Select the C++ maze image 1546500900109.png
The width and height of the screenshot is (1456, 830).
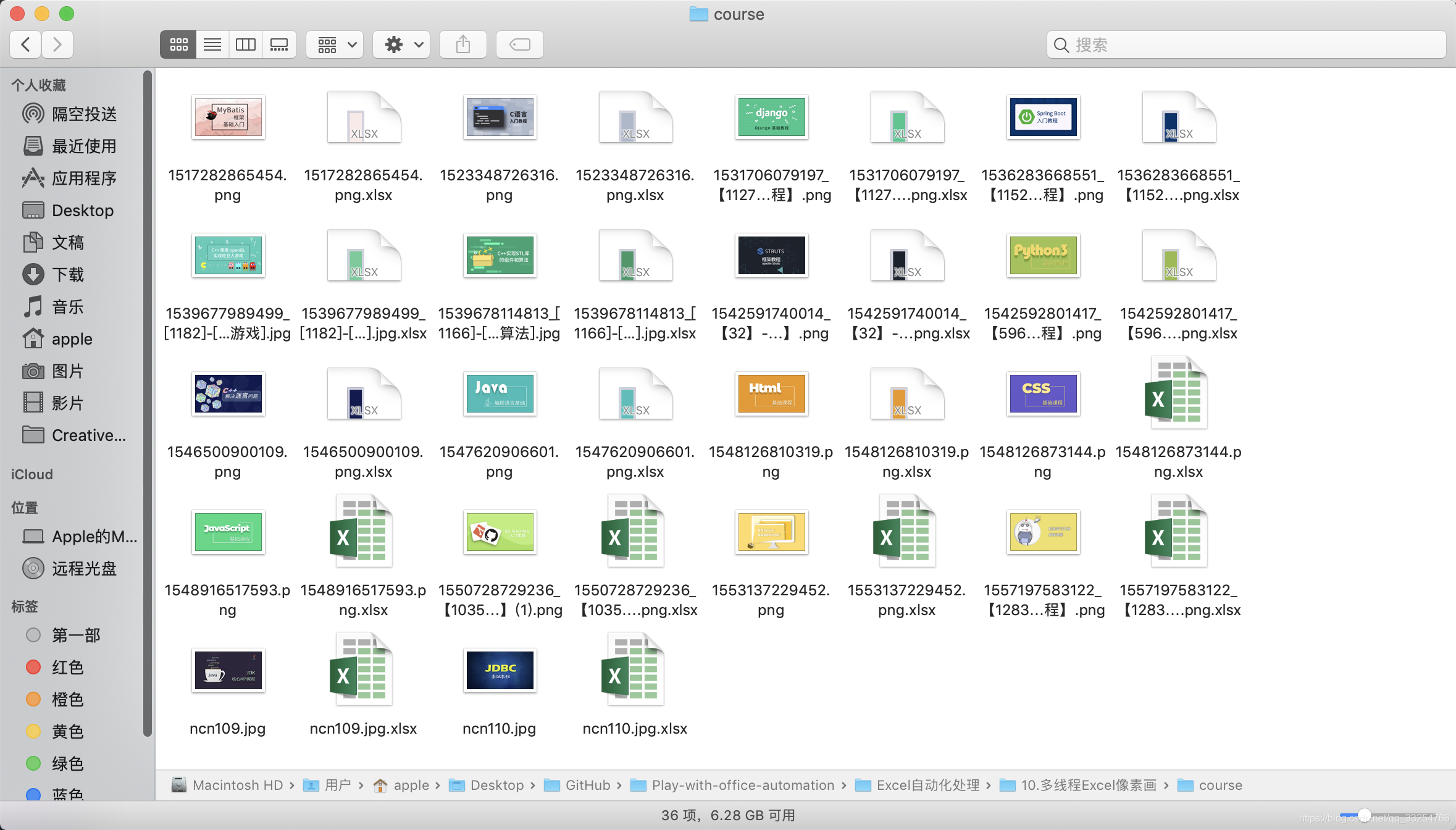pyautogui.click(x=228, y=393)
